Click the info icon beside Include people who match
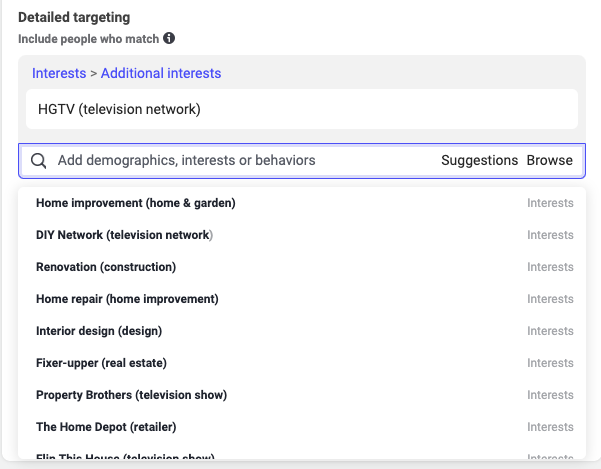The height and width of the screenshot is (469, 601). [x=169, y=38]
